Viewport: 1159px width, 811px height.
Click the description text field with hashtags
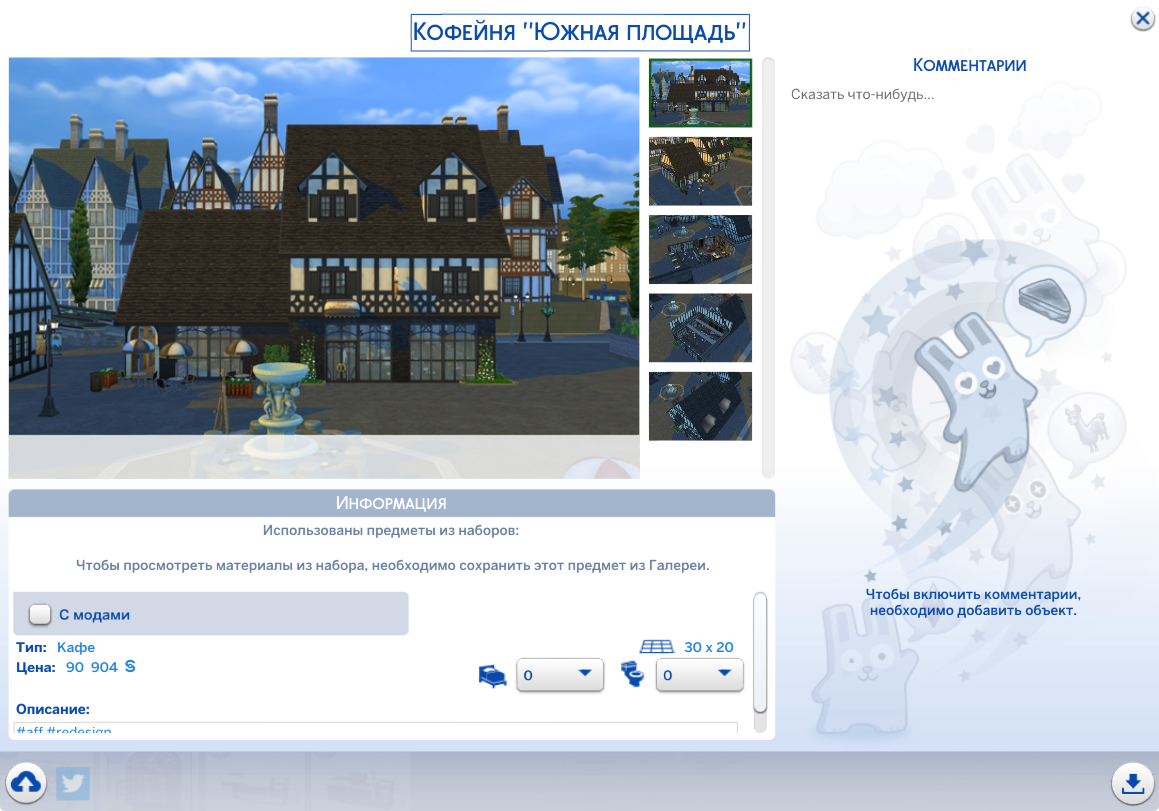coord(375,728)
